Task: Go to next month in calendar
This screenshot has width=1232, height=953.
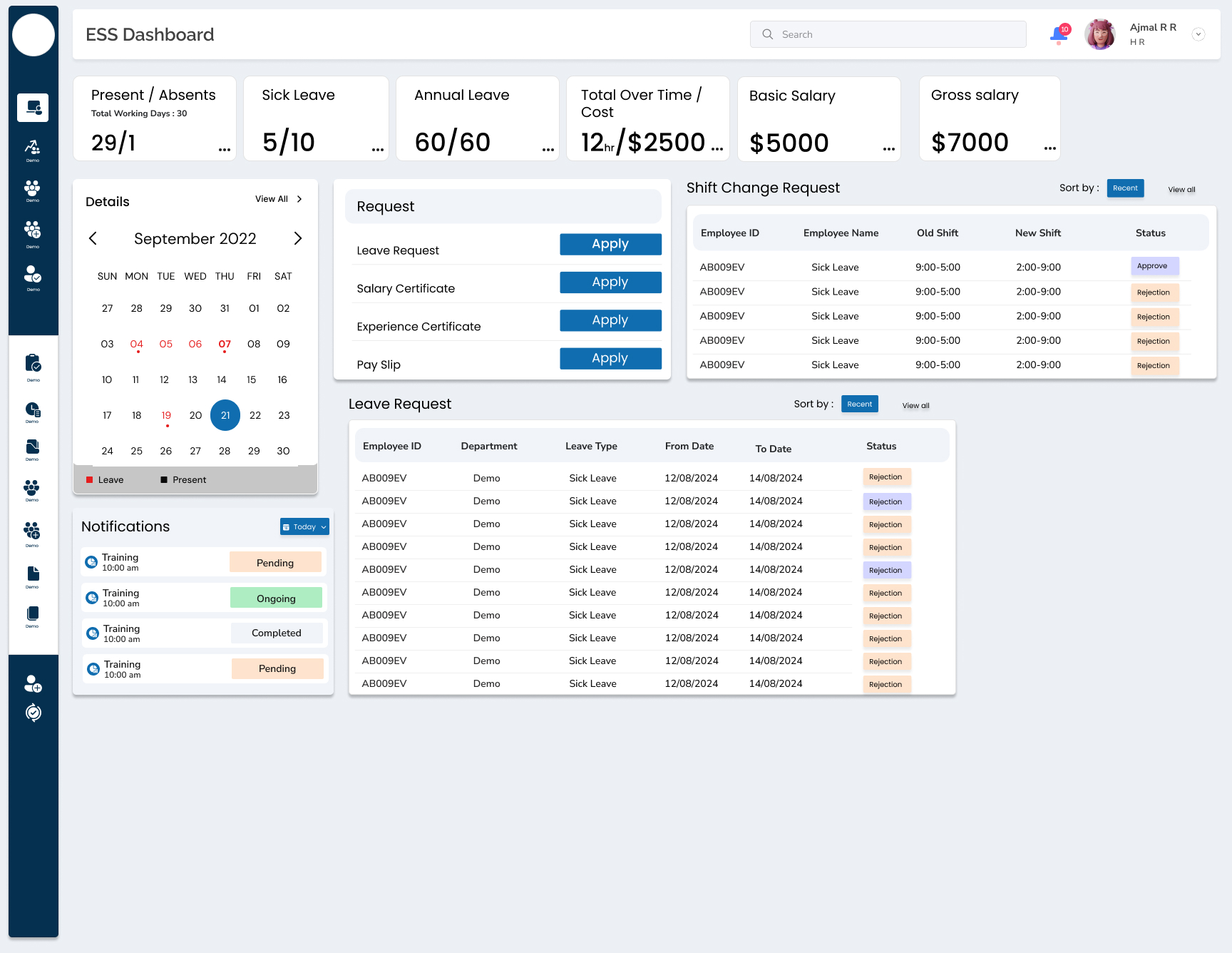Action: coord(298,238)
